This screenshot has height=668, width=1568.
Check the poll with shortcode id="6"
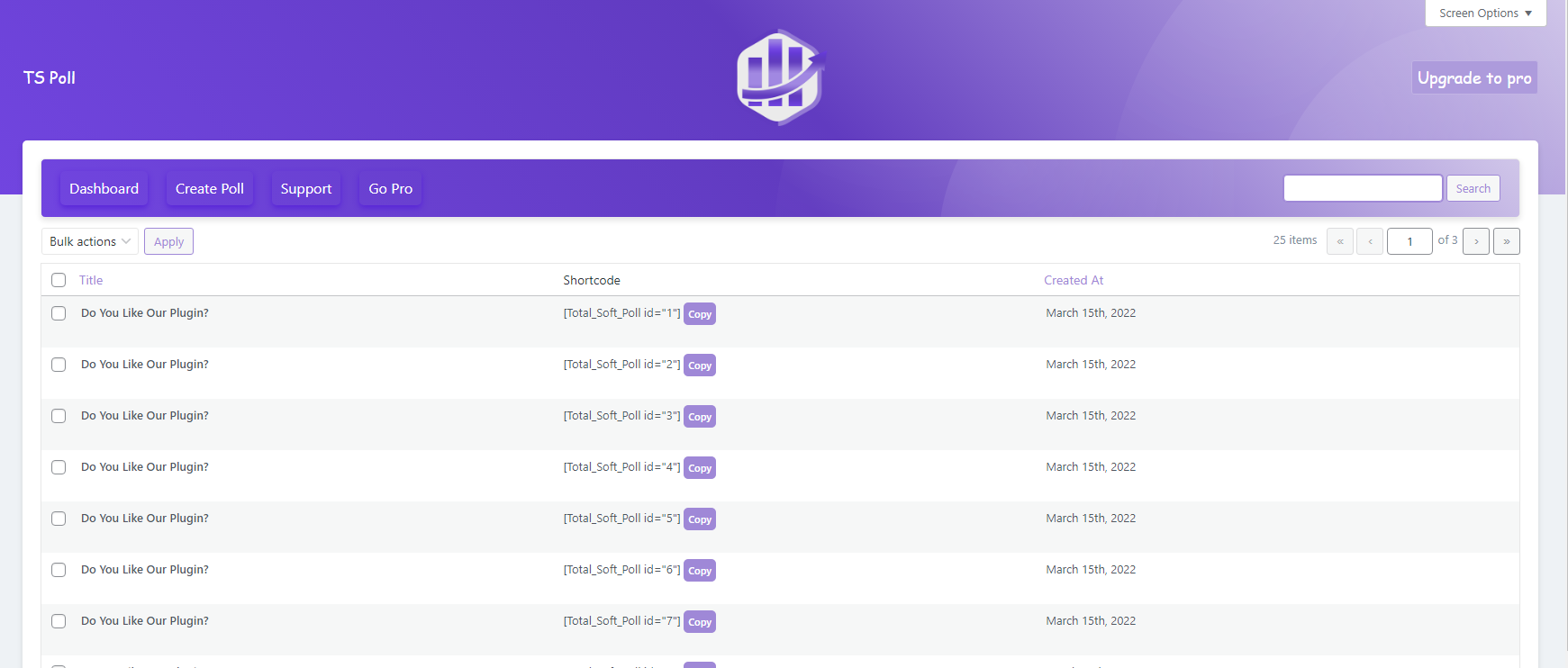(59, 570)
